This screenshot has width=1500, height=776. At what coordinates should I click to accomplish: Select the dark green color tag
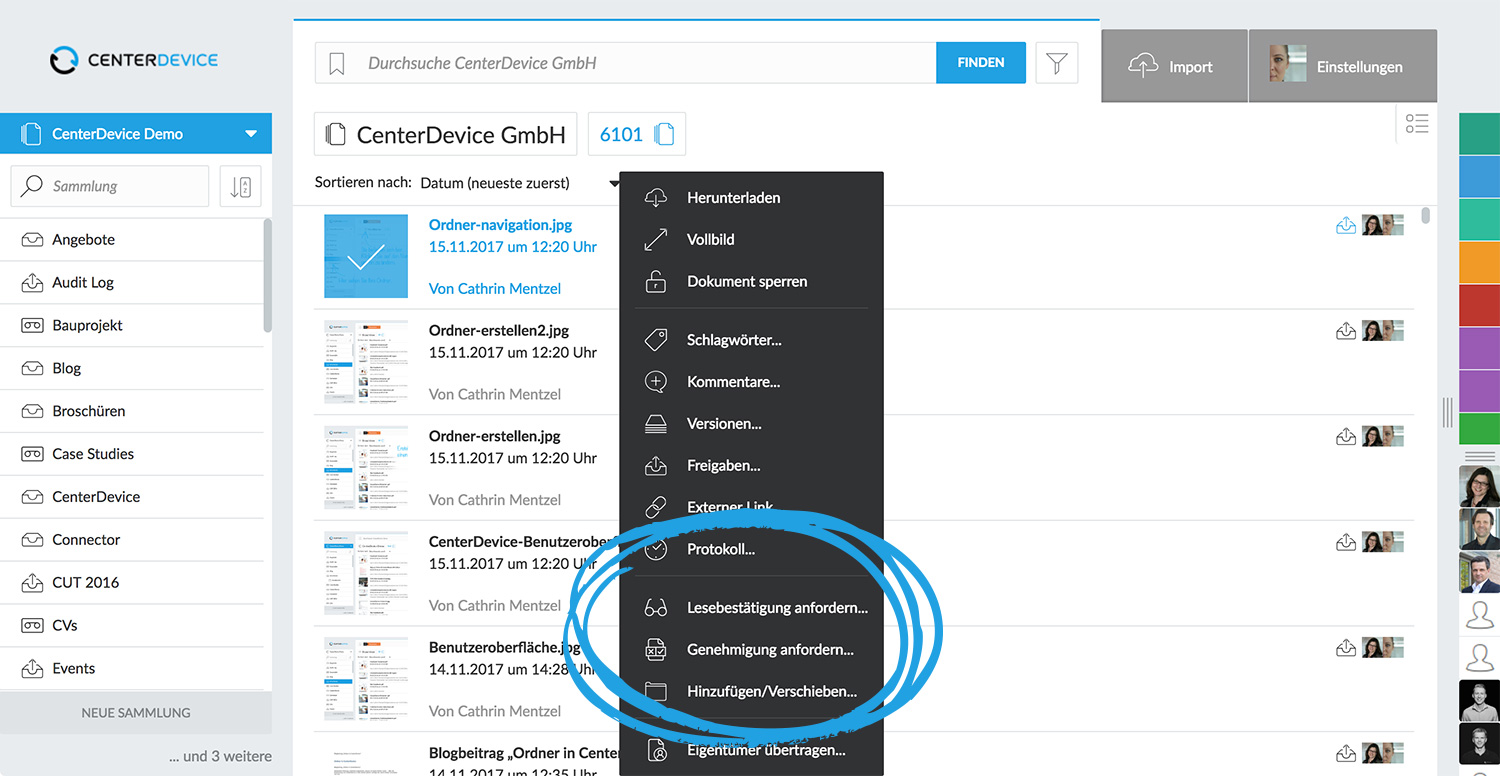[1480, 134]
